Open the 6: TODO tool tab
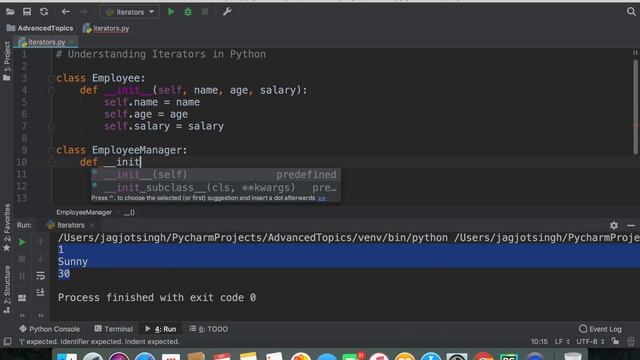The width and height of the screenshot is (640, 360). click(209, 329)
